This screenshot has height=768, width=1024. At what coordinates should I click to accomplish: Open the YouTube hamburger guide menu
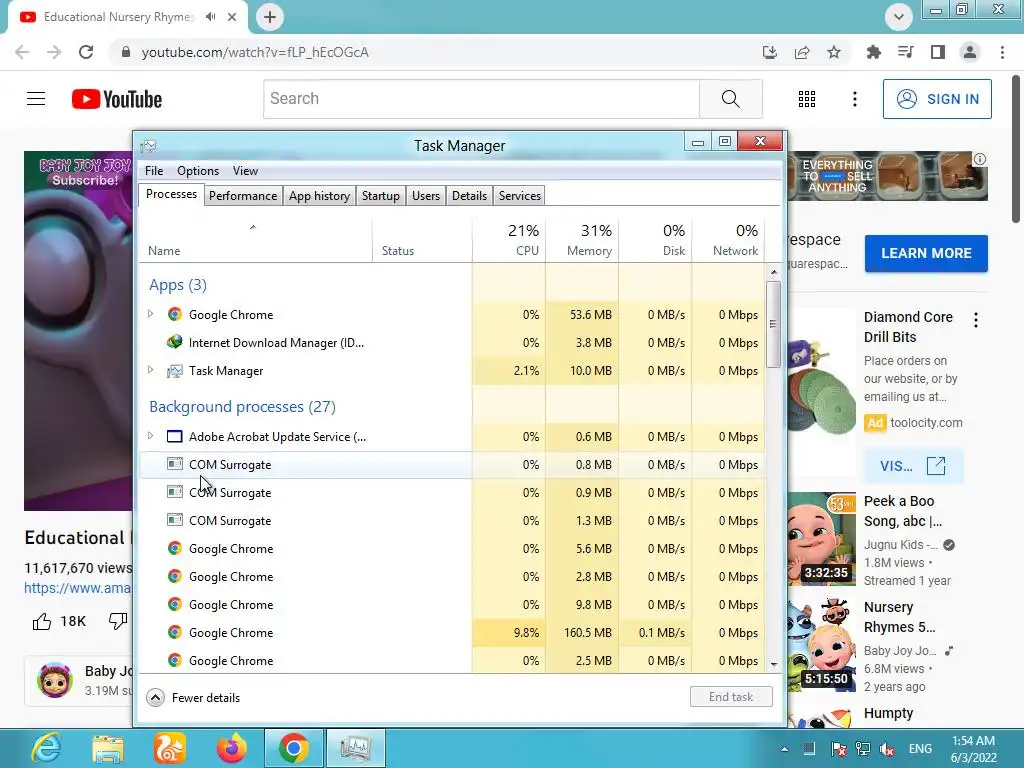click(36, 99)
